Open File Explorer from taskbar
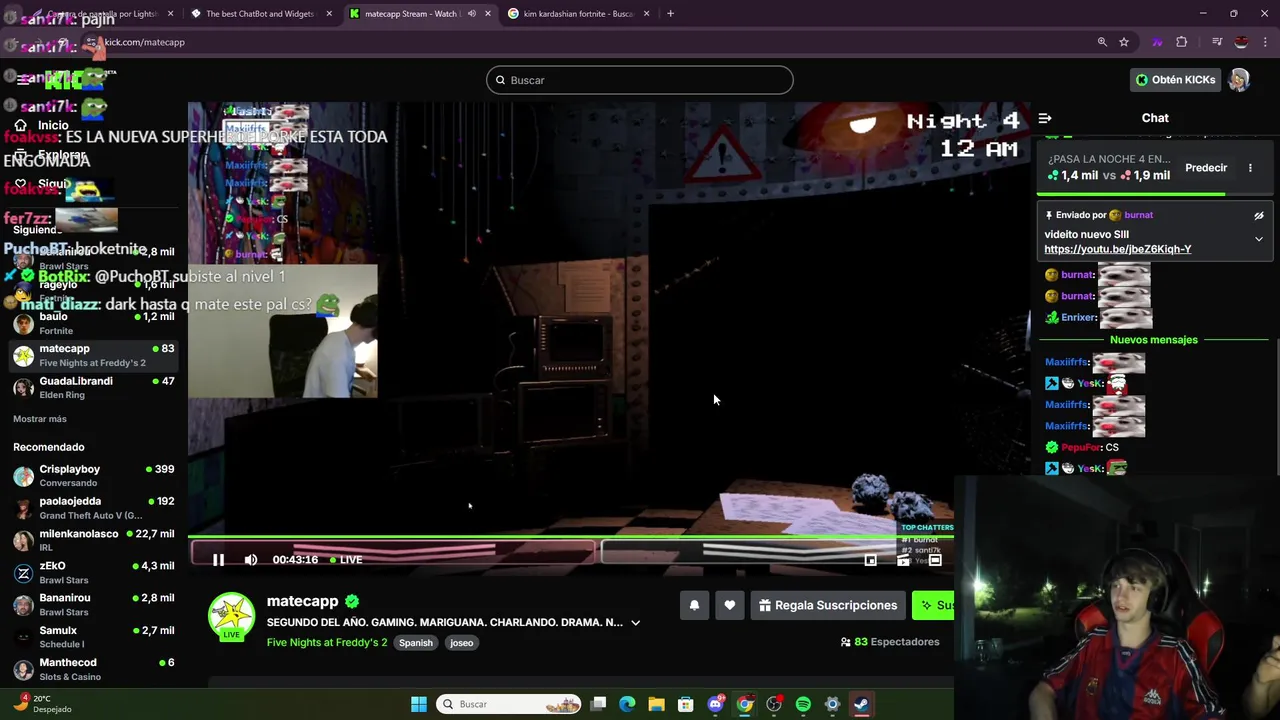Viewport: 1280px width, 720px height. tap(656, 704)
